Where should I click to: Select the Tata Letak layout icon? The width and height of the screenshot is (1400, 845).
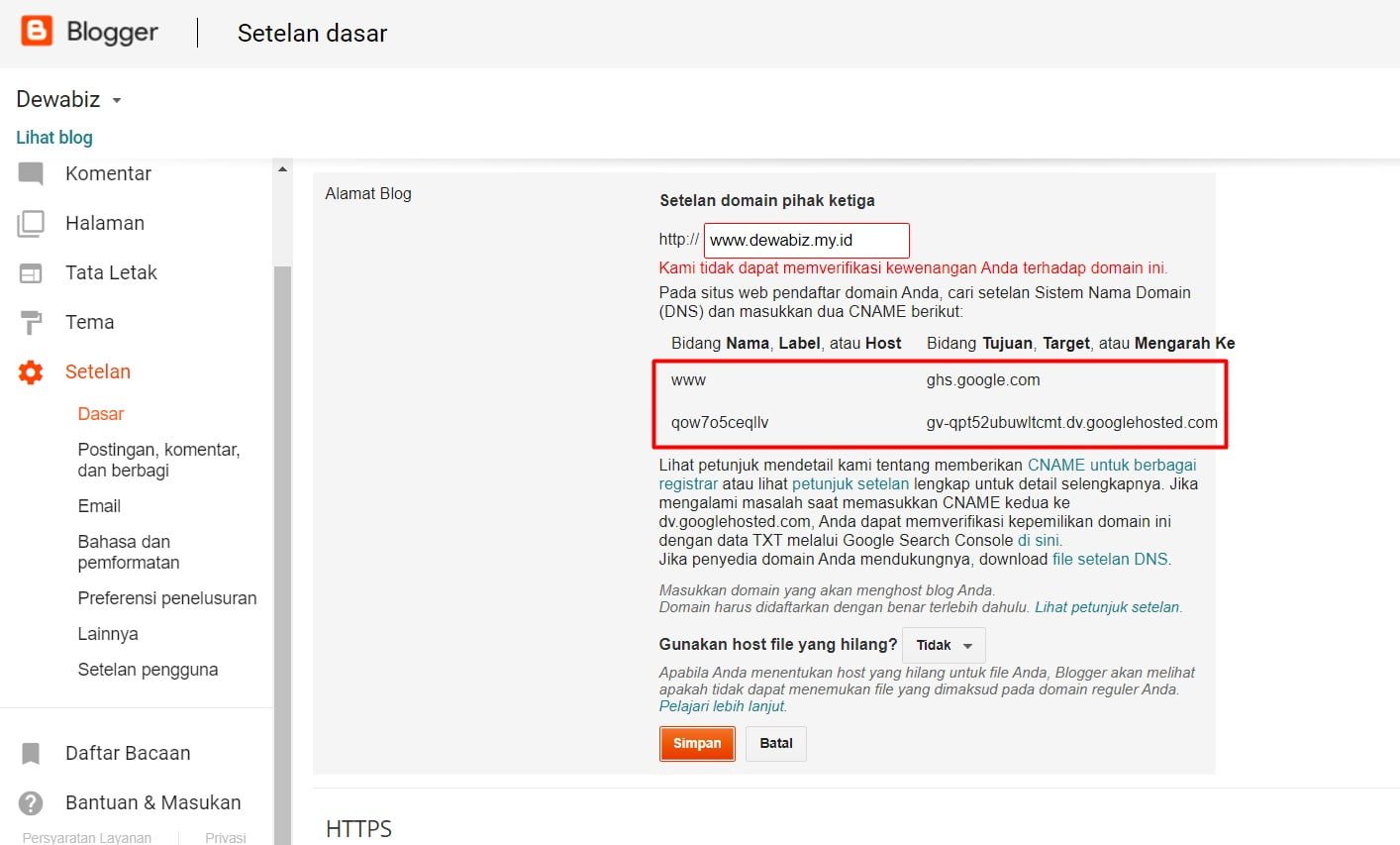pyautogui.click(x=31, y=273)
